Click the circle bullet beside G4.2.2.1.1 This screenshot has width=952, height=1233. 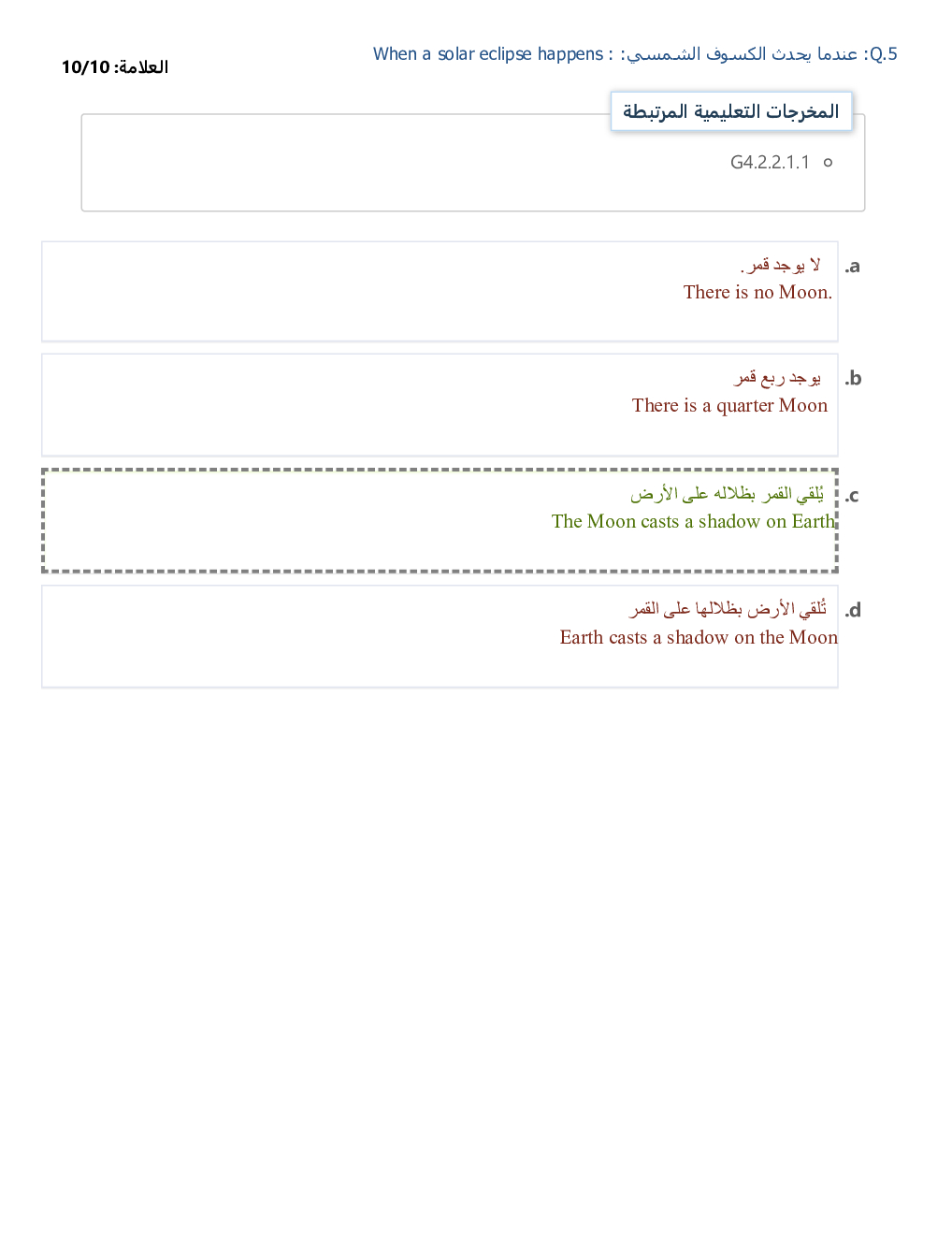pyautogui.click(x=828, y=163)
